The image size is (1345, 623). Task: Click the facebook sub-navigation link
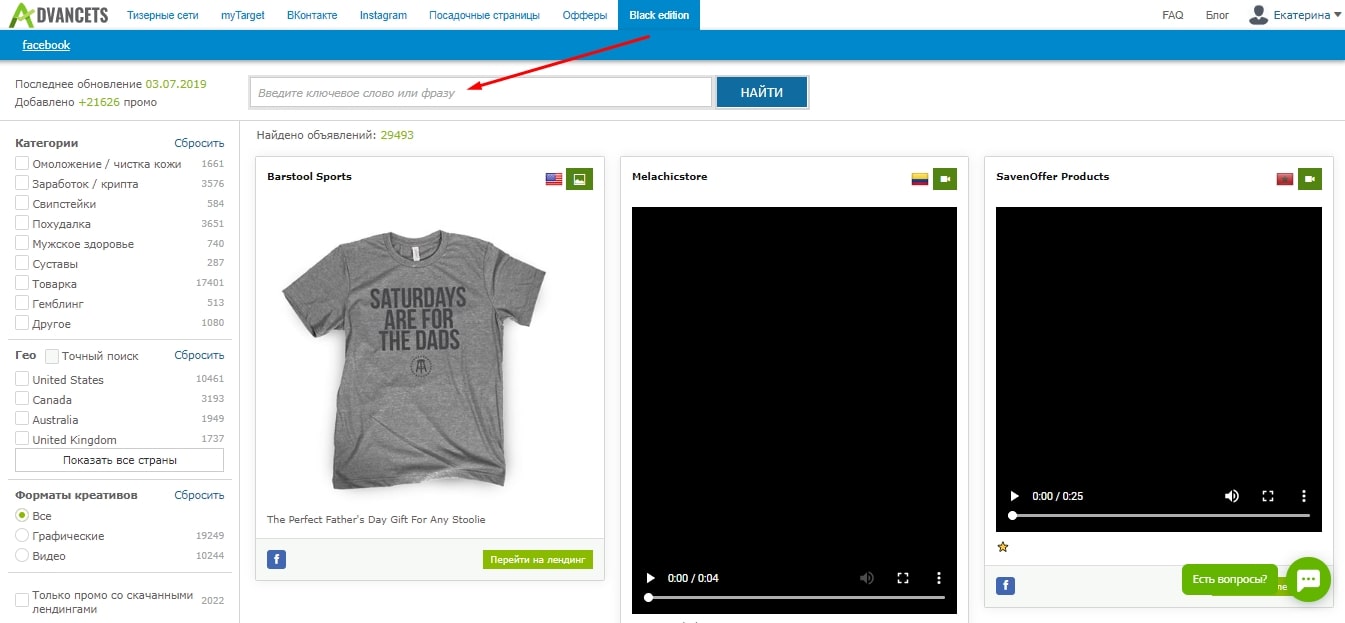(x=46, y=45)
